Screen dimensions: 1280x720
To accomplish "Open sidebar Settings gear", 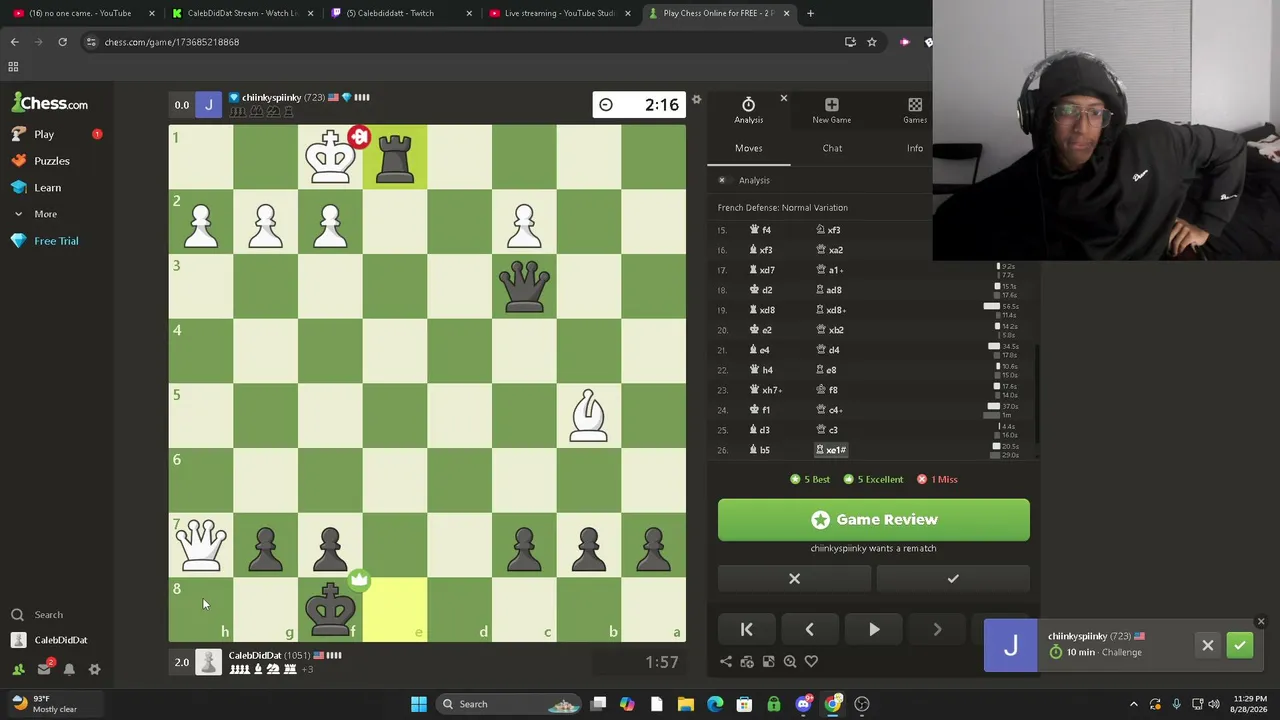I will pyautogui.click(x=95, y=669).
